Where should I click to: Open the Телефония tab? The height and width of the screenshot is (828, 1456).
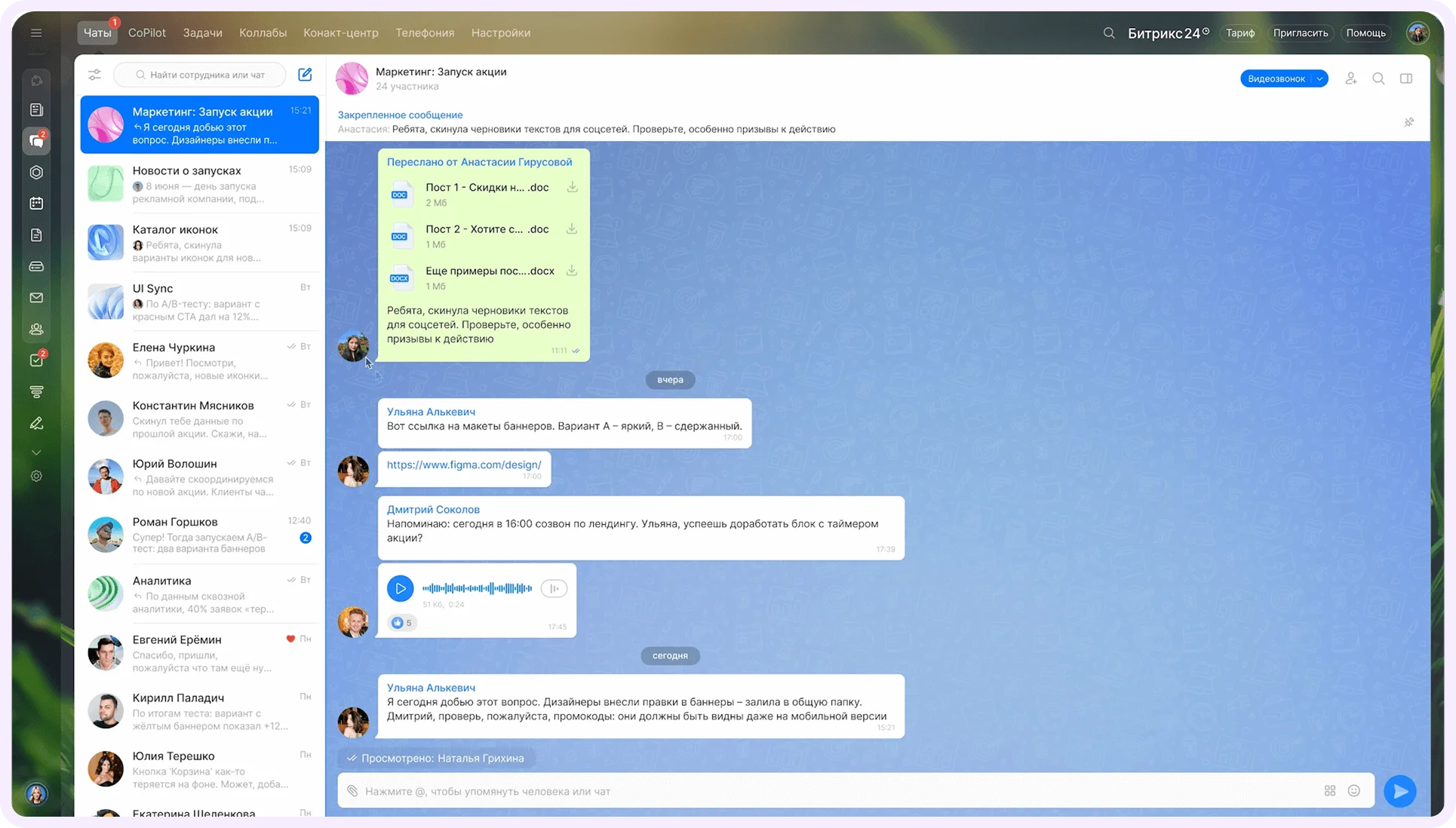click(425, 33)
